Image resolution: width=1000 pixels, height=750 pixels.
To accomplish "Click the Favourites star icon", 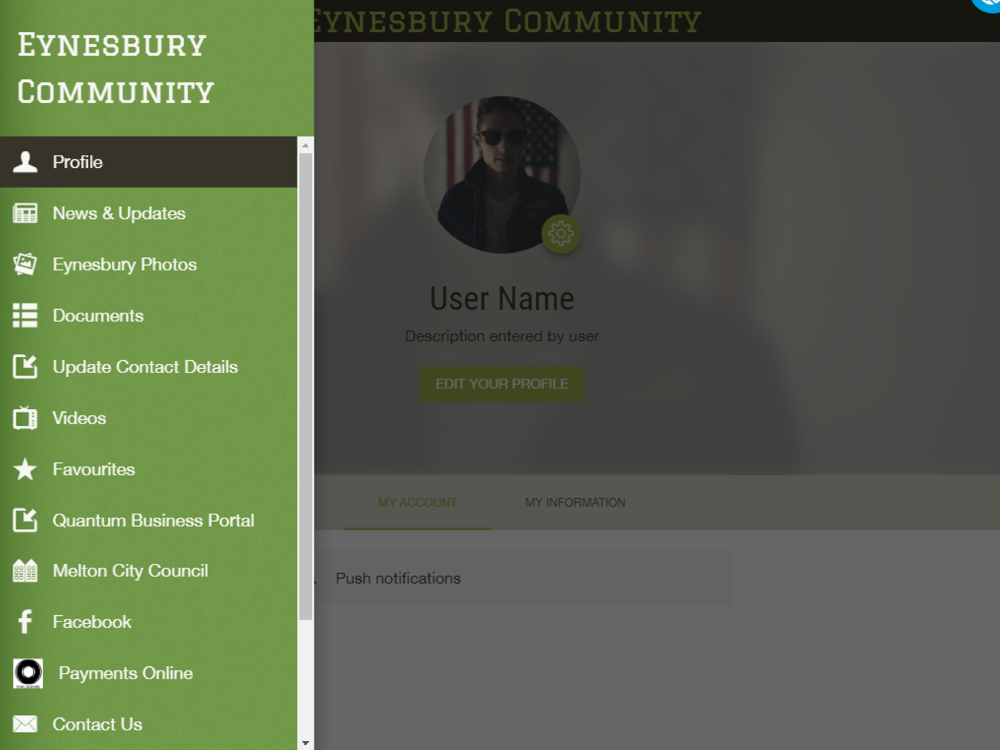I will pyautogui.click(x=25, y=469).
